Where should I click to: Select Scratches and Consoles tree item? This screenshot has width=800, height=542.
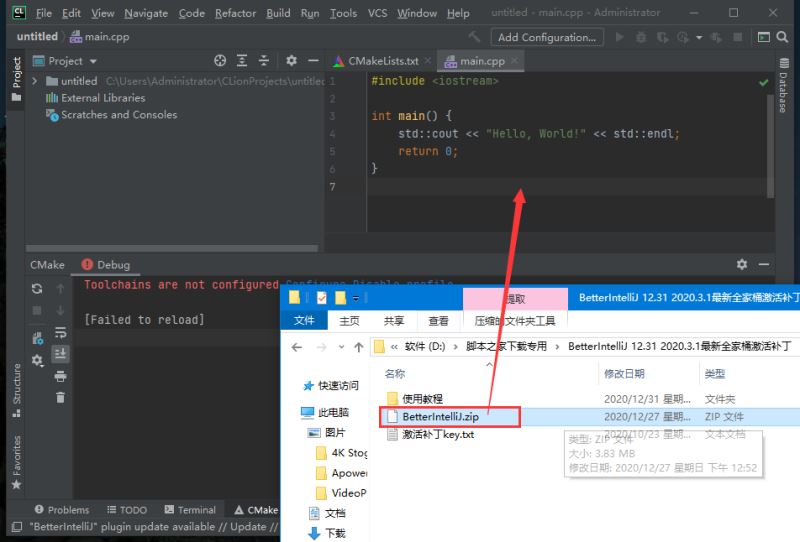click(111, 115)
